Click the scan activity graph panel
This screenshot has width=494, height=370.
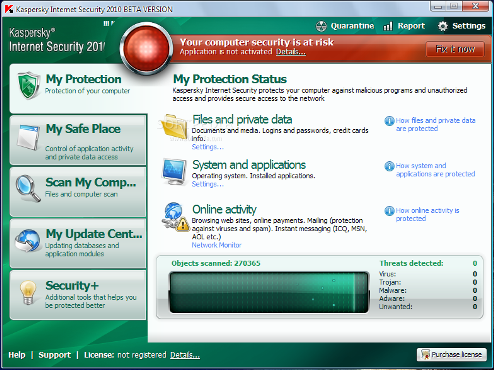click(269, 292)
